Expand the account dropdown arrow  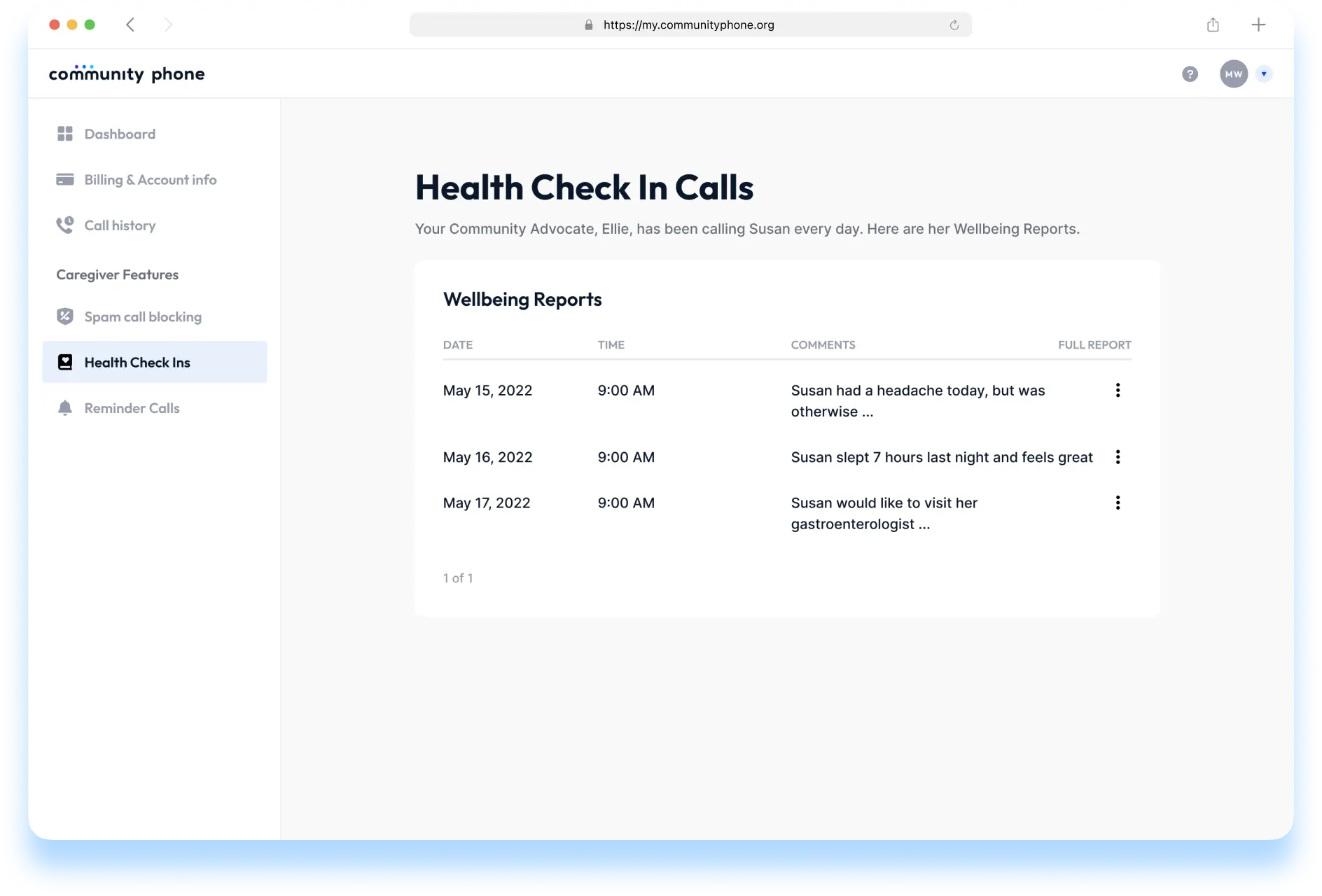coord(1264,74)
